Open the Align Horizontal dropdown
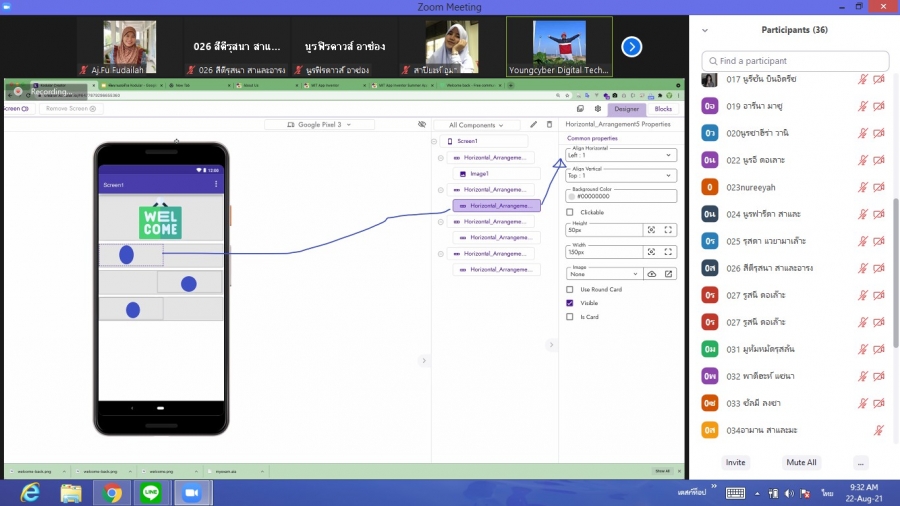The width and height of the screenshot is (900, 506). [621, 155]
